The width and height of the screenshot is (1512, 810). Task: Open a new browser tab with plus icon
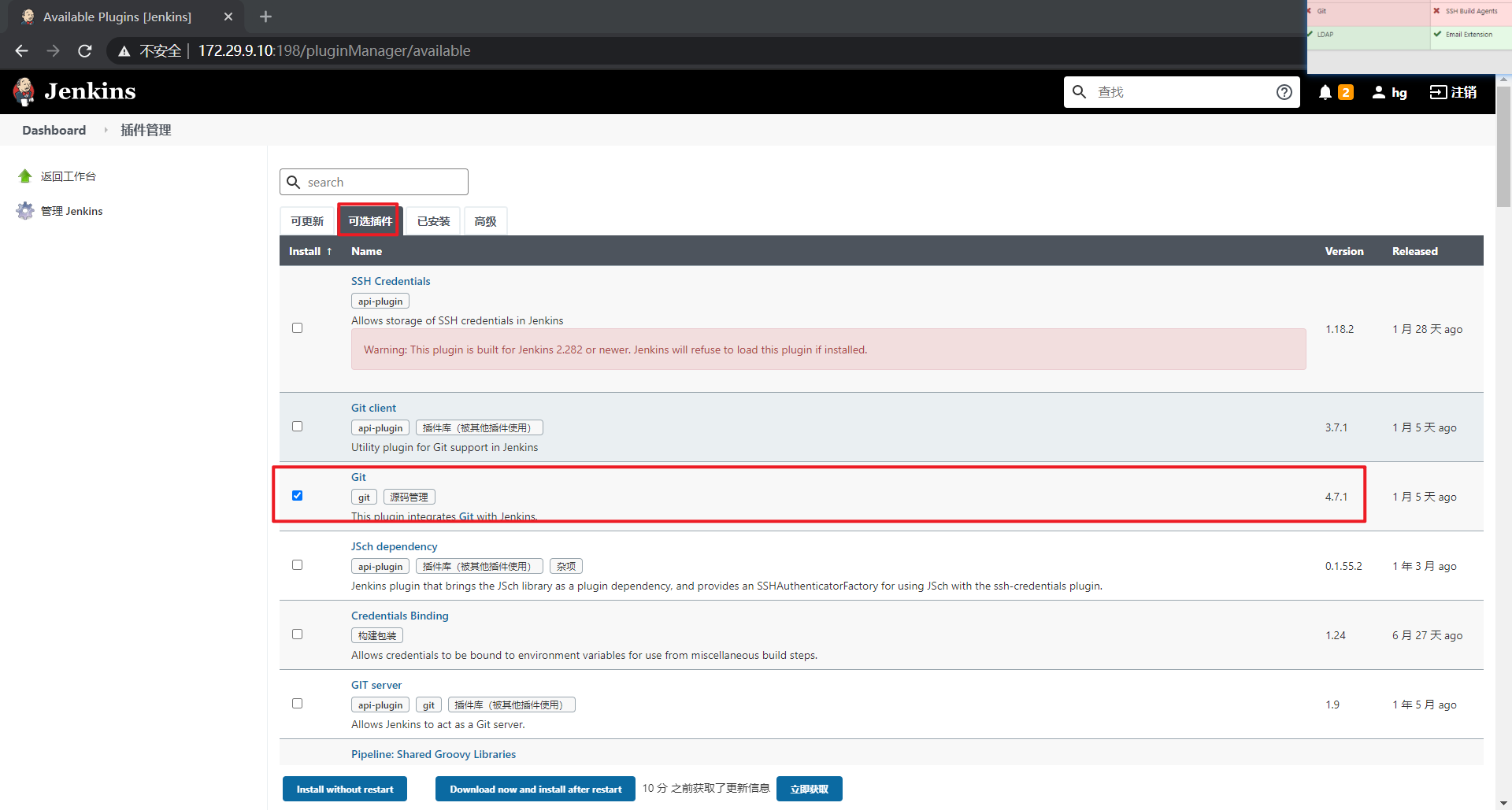[265, 17]
